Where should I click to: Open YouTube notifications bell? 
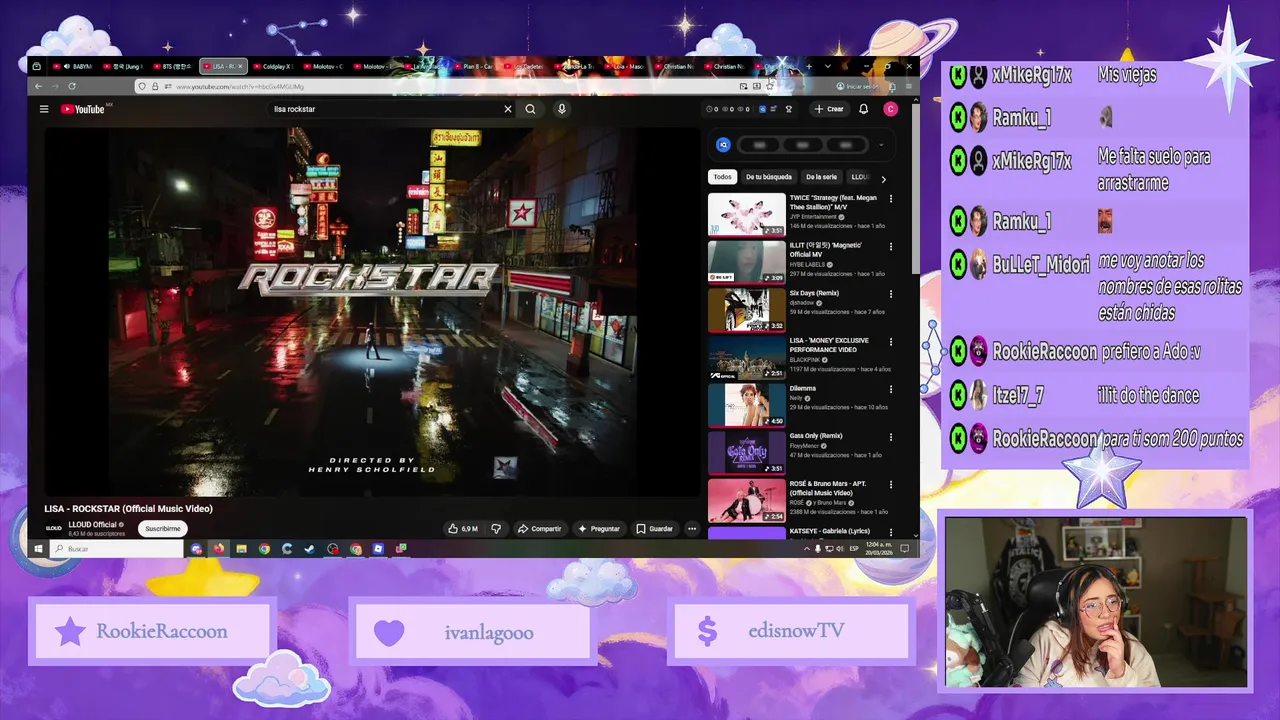tap(864, 109)
